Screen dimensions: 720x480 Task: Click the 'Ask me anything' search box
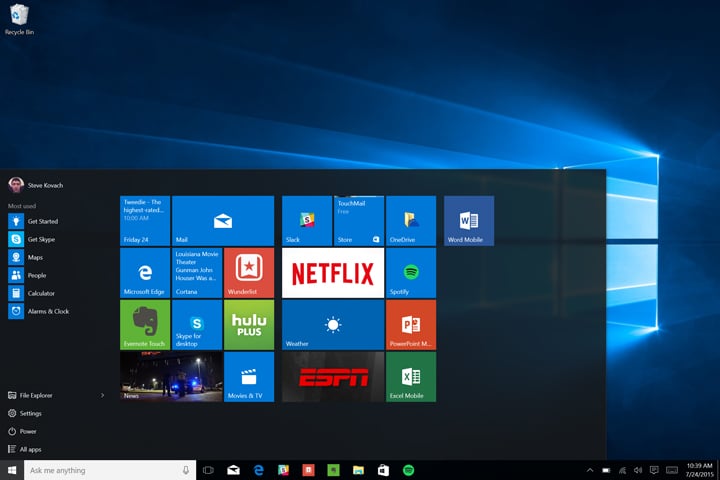pyautogui.click(x=100, y=470)
